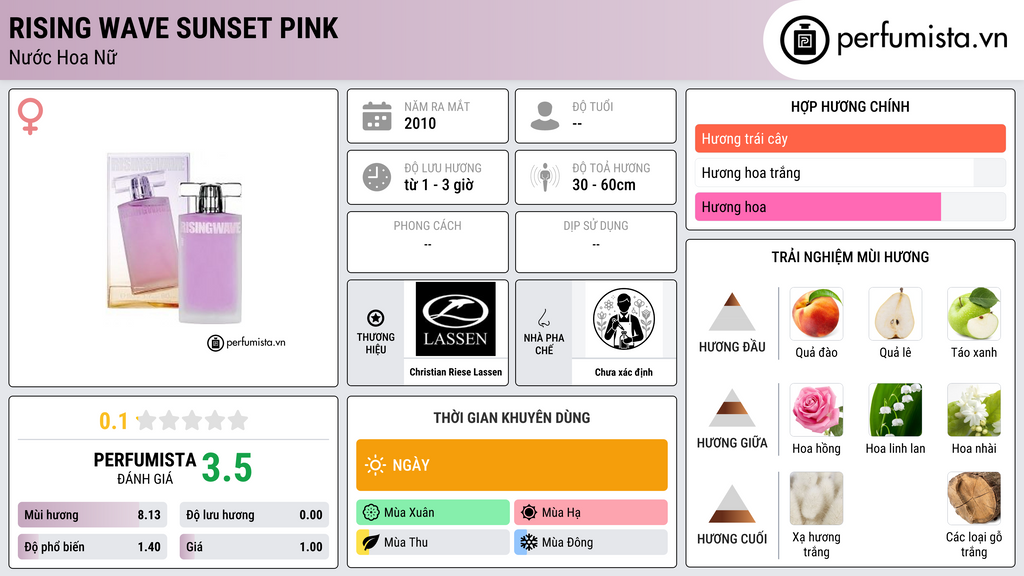Click the PHONG CÁCH style box
This screenshot has width=1024, height=576.
pos(428,242)
